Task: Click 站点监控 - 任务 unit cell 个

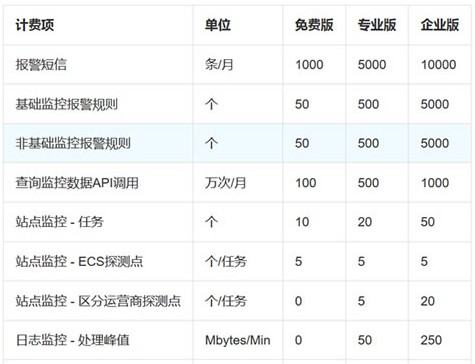Action: pyautogui.click(x=211, y=222)
